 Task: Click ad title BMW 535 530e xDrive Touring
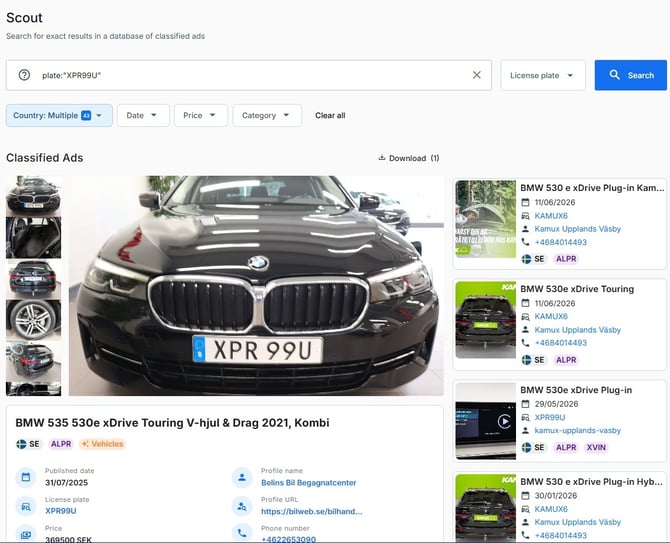(172, 423)
